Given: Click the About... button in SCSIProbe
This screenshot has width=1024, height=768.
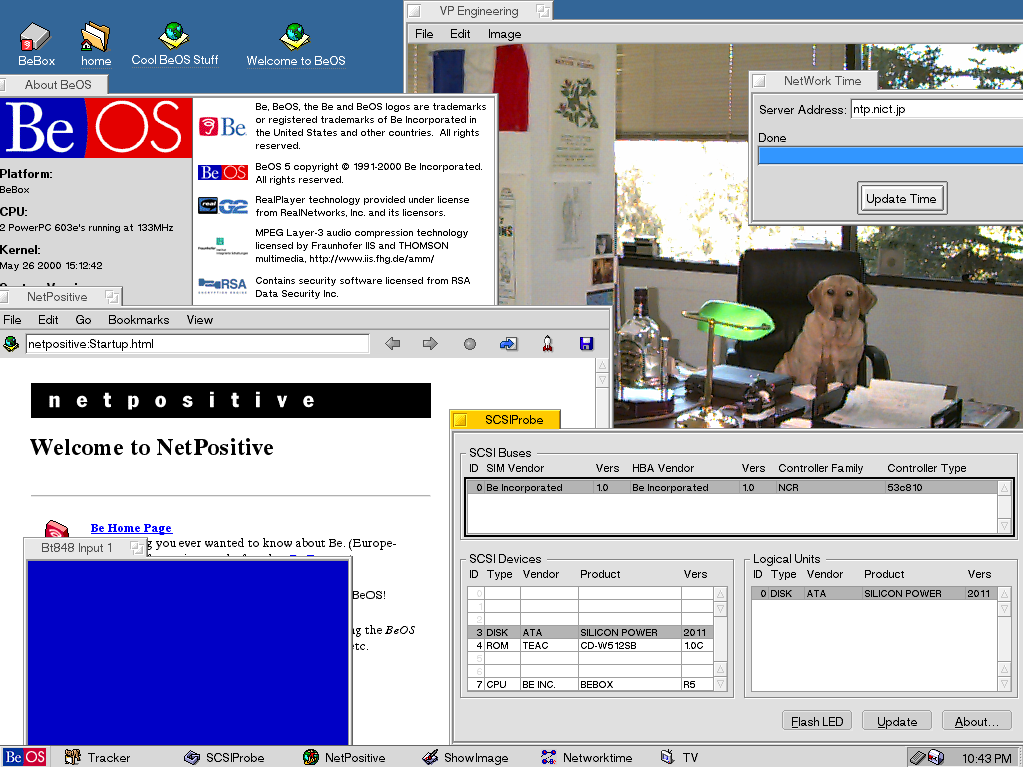Looking at the screenshot, I should click(976, 722).
